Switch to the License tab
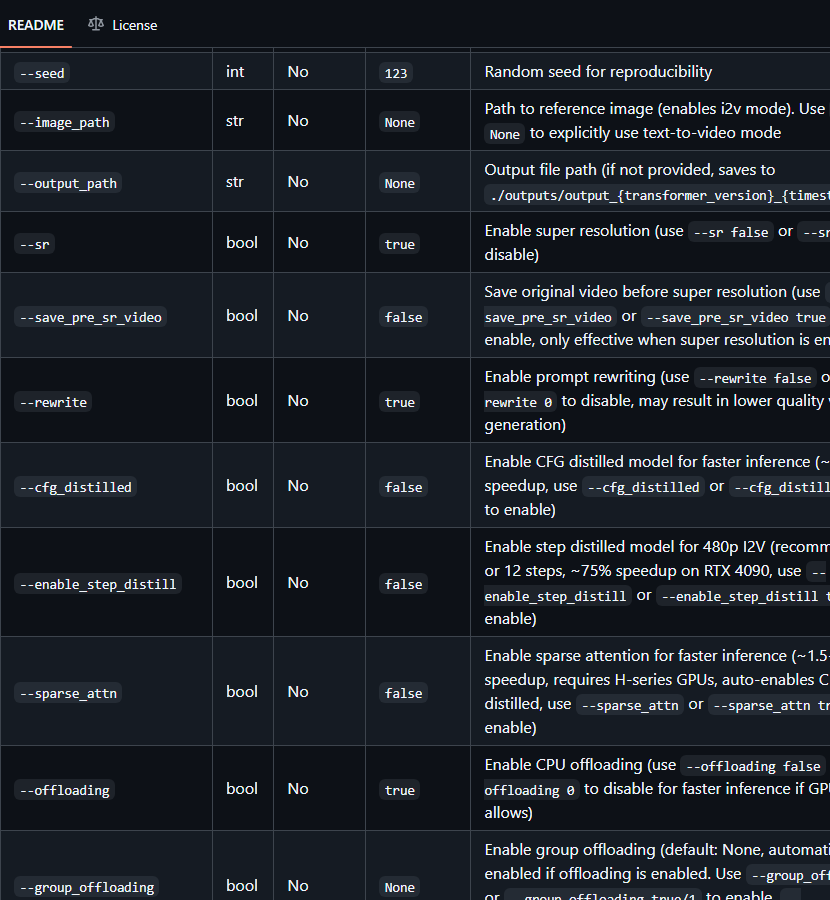830x900 pixels. pyautogui.click(x=122, y=25)
